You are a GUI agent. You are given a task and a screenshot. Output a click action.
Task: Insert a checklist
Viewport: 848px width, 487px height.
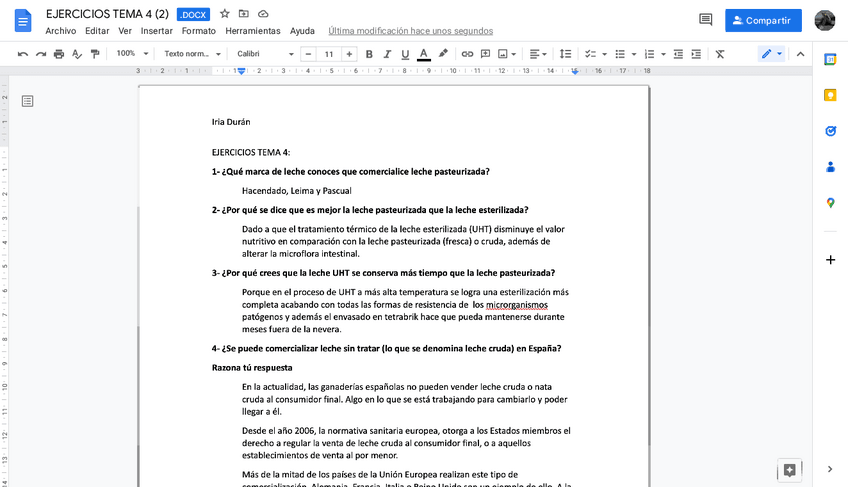point(591,54)
